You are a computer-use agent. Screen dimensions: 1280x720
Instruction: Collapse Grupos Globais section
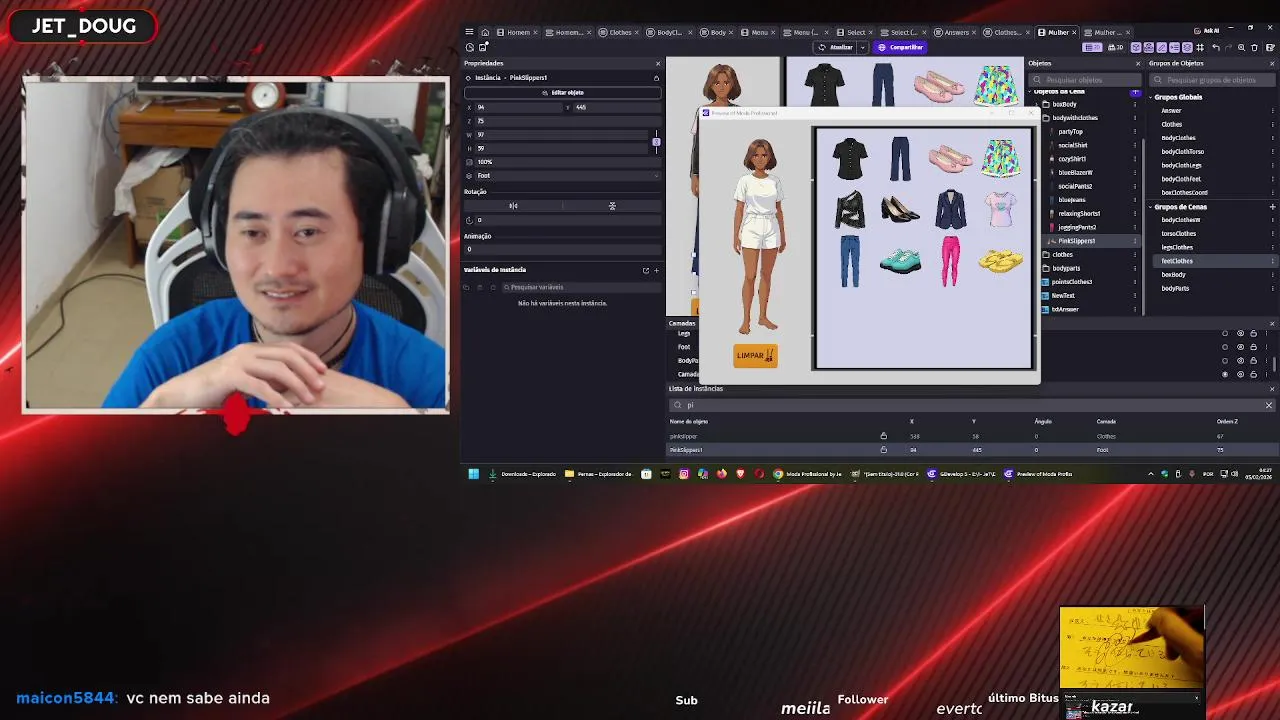[1150, 97]
